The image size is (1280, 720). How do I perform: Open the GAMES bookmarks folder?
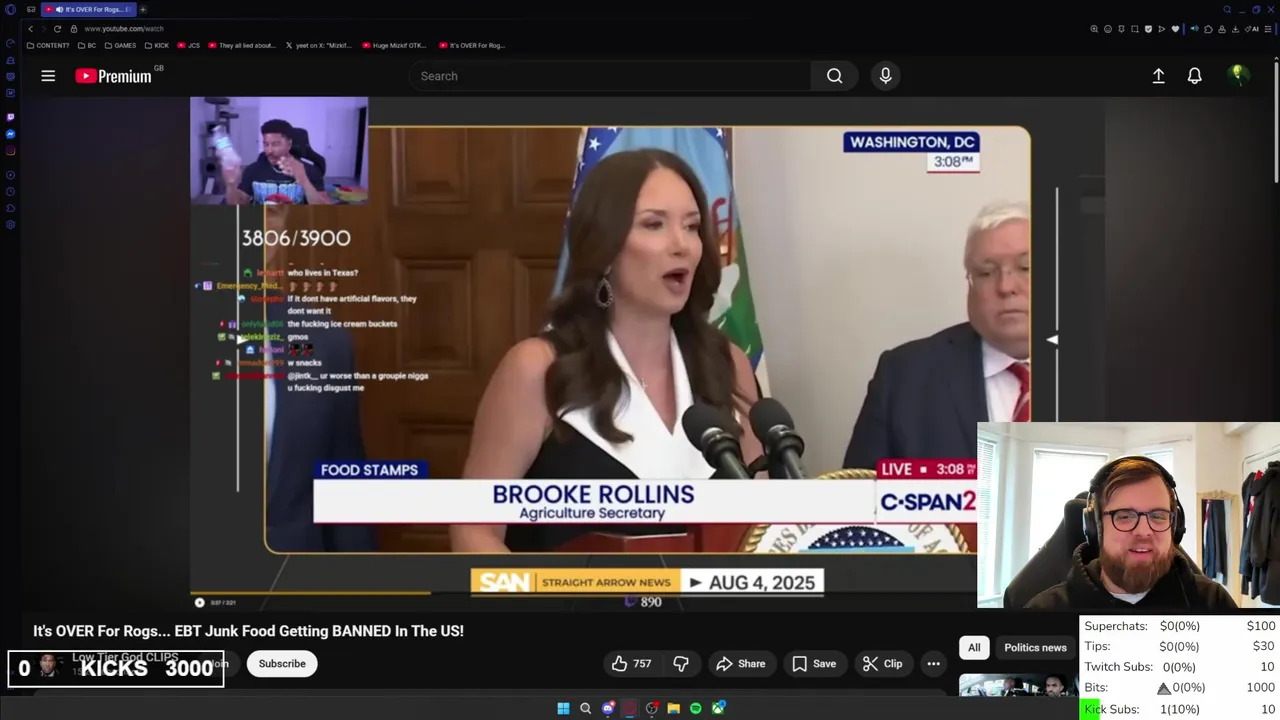point(120,45)
